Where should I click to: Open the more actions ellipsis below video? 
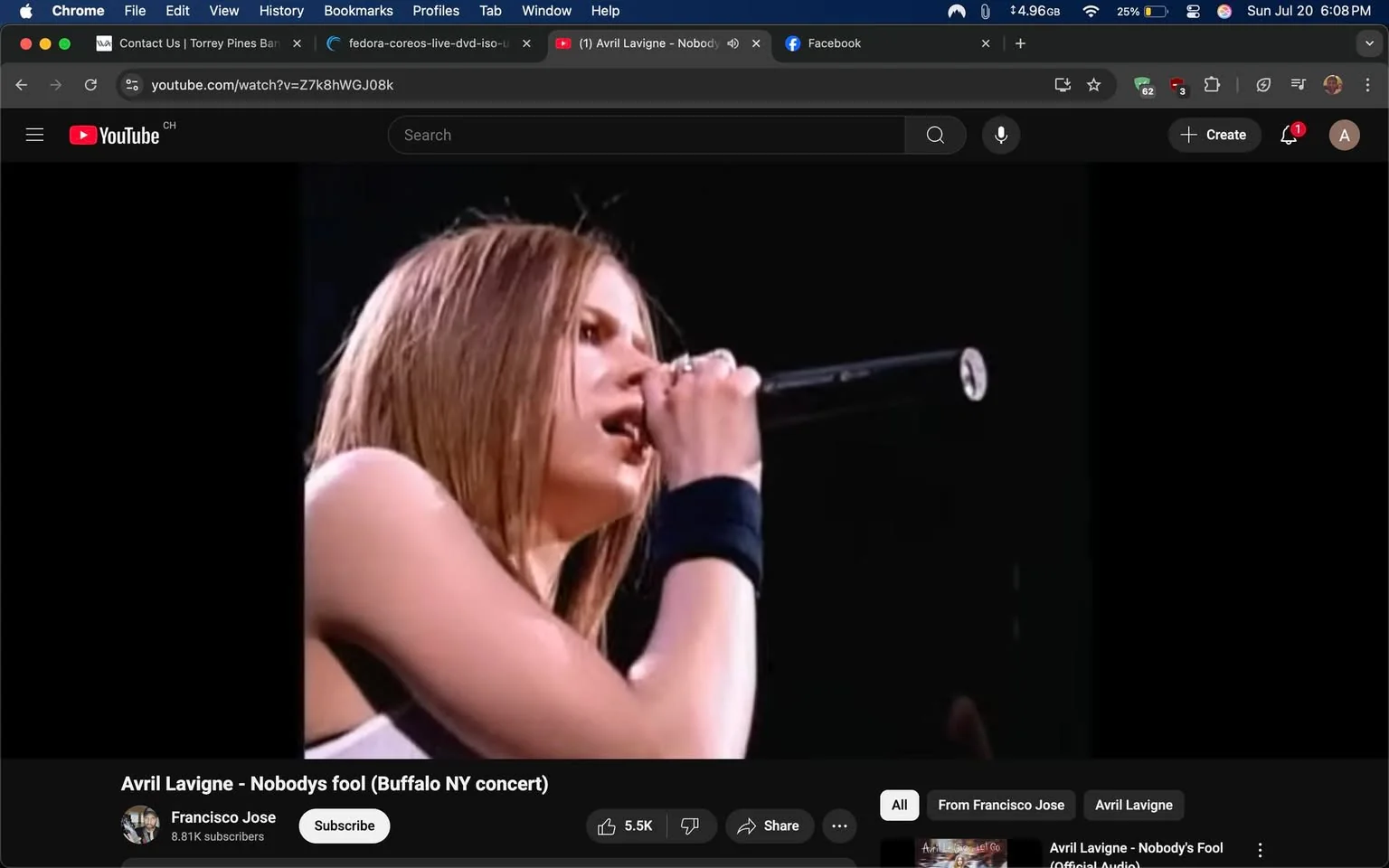pos(839,826)
